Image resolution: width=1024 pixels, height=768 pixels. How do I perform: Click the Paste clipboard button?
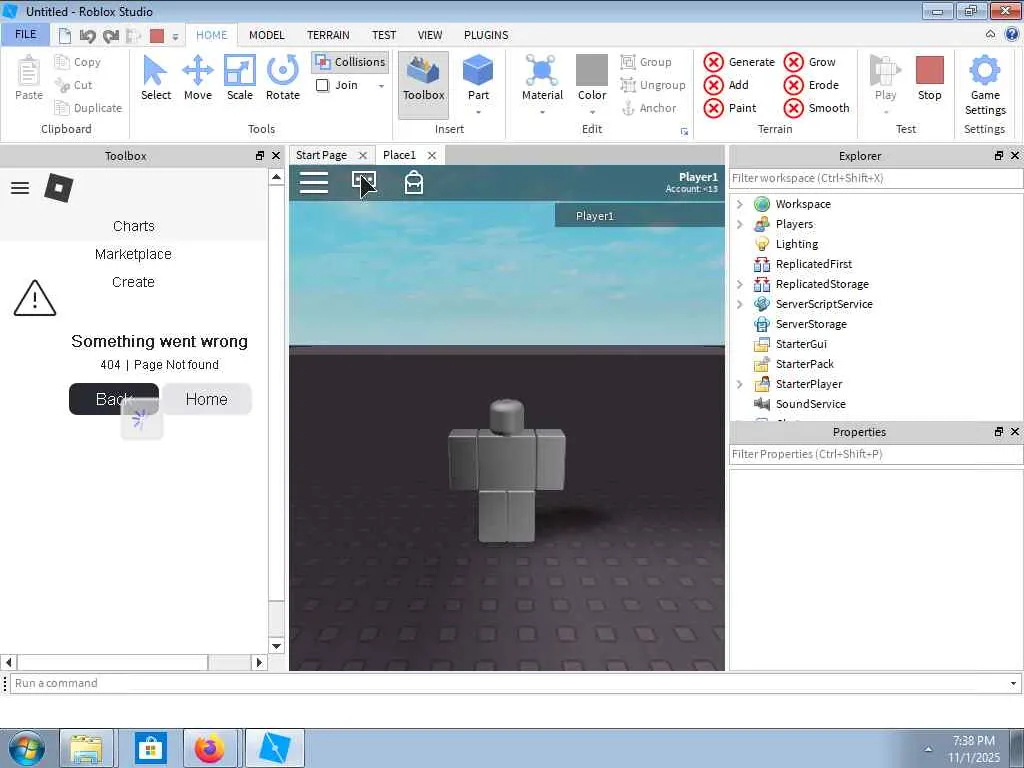(29, 78)
